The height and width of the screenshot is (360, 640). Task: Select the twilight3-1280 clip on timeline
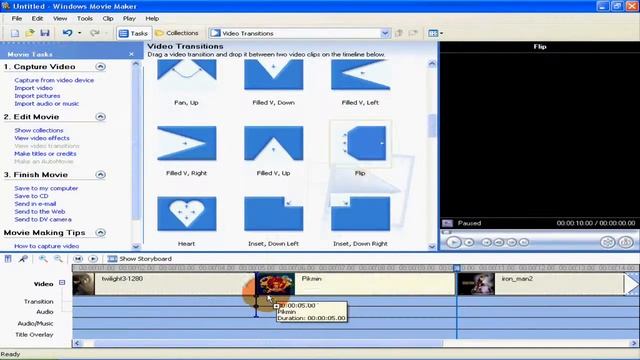click(164, 284)
